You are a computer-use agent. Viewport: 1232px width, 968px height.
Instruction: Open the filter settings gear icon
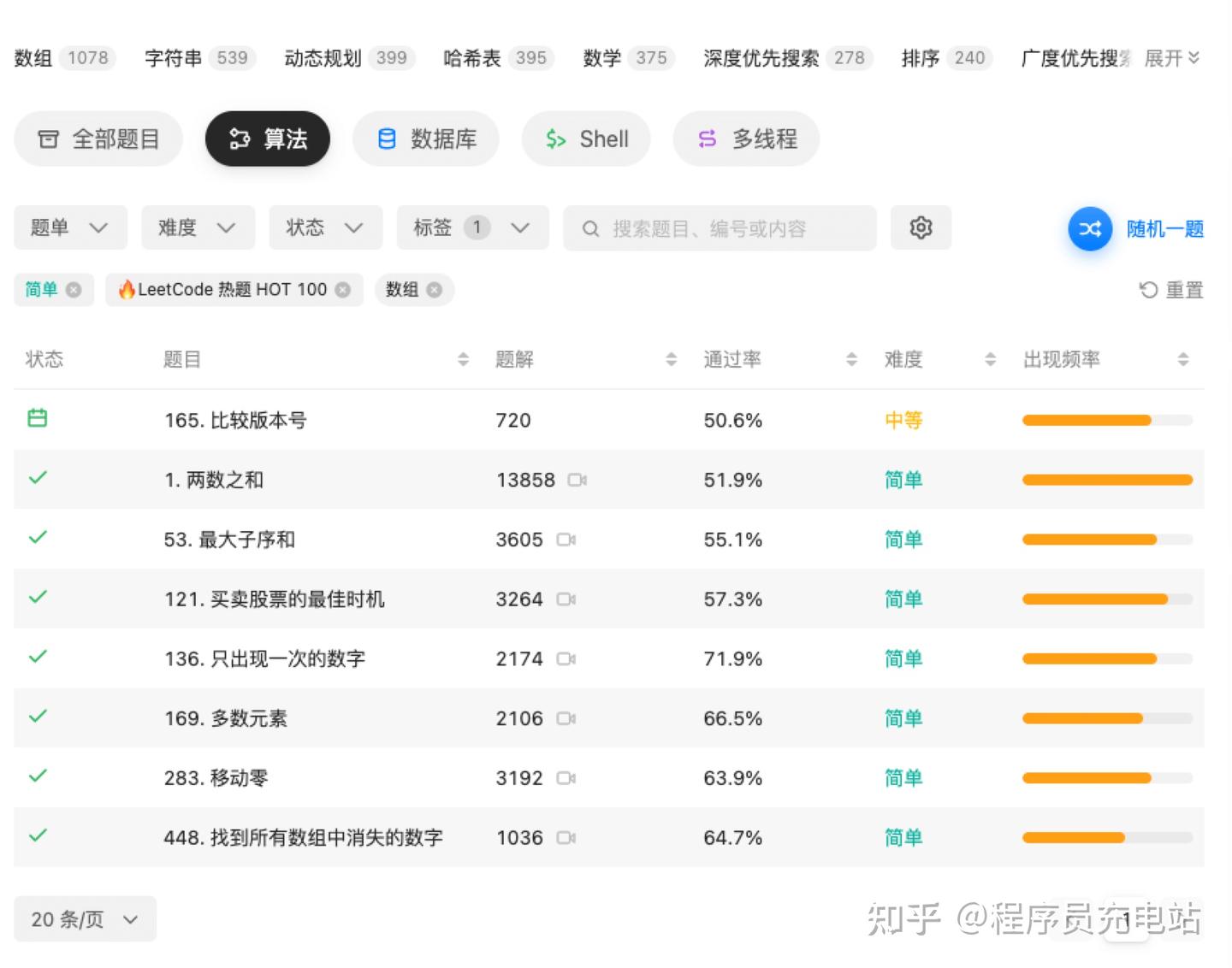coord(921,227)
